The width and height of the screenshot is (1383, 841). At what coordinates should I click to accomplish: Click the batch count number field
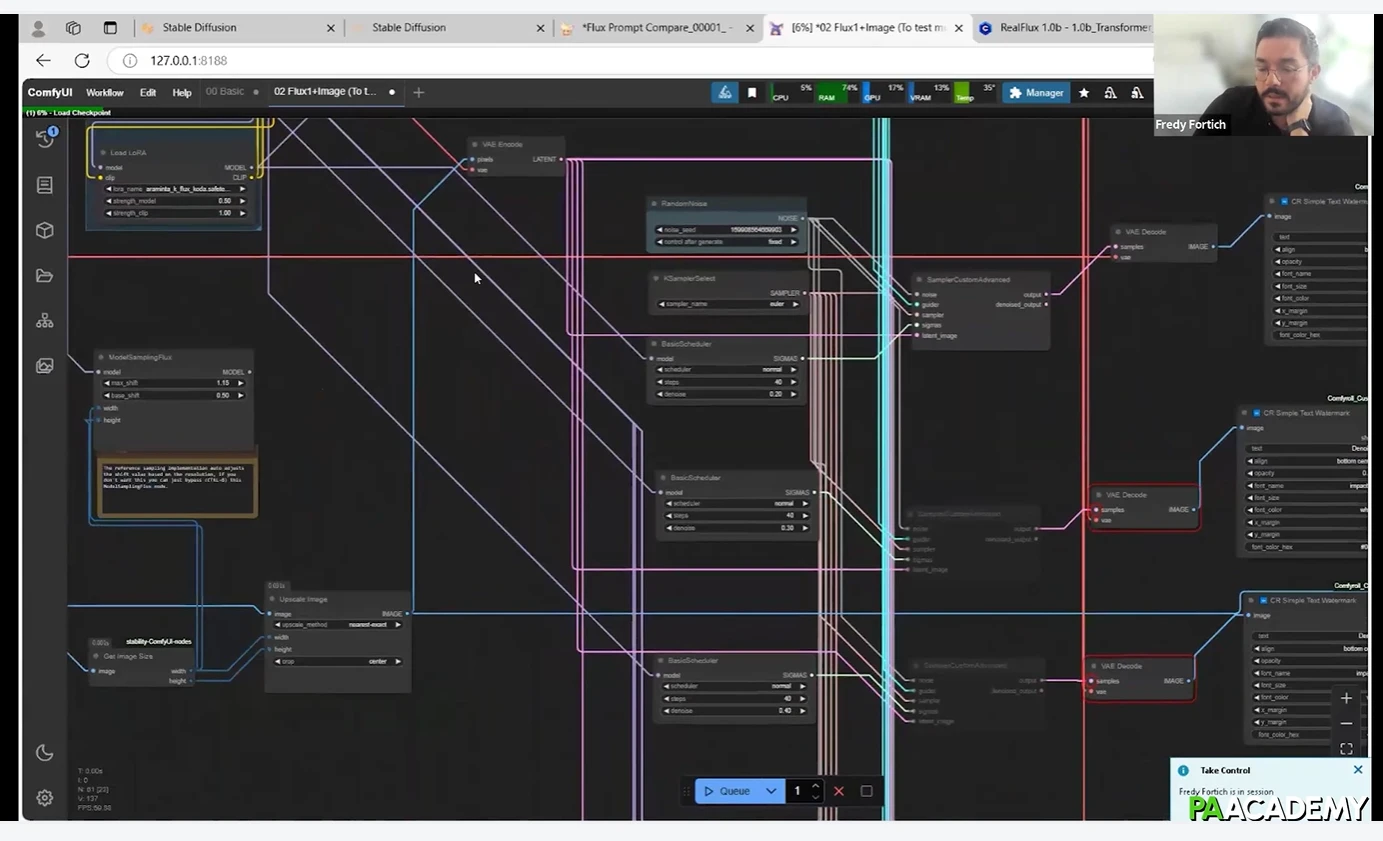[798, 791]
